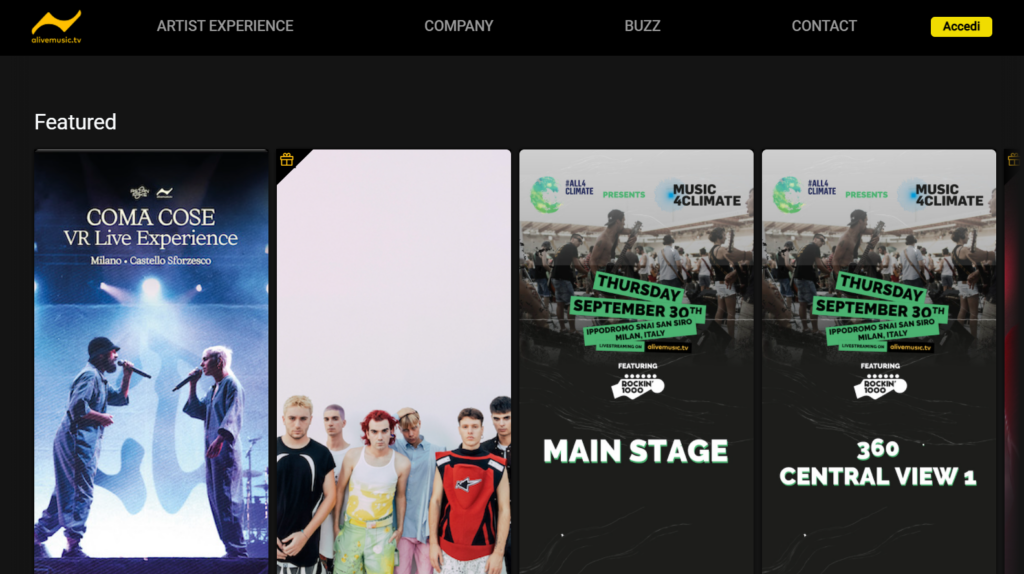Image resolution: width=1024 pixels, height=574 pixels.
Task: Click the yellow Accedi login button
Action: pos(961,27)
